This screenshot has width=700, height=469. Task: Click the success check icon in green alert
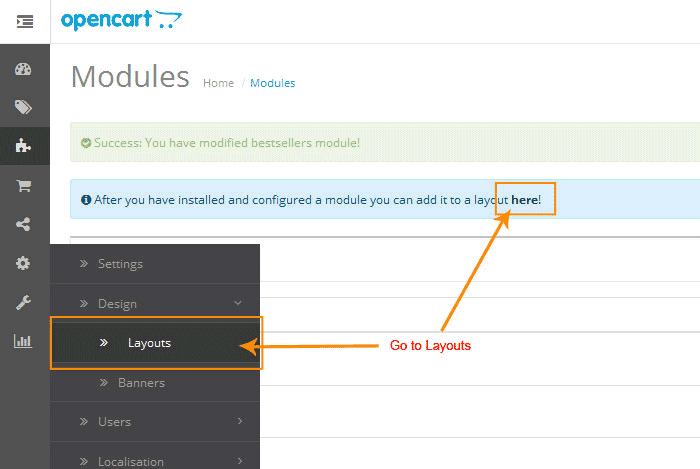(x=86, y=143)
